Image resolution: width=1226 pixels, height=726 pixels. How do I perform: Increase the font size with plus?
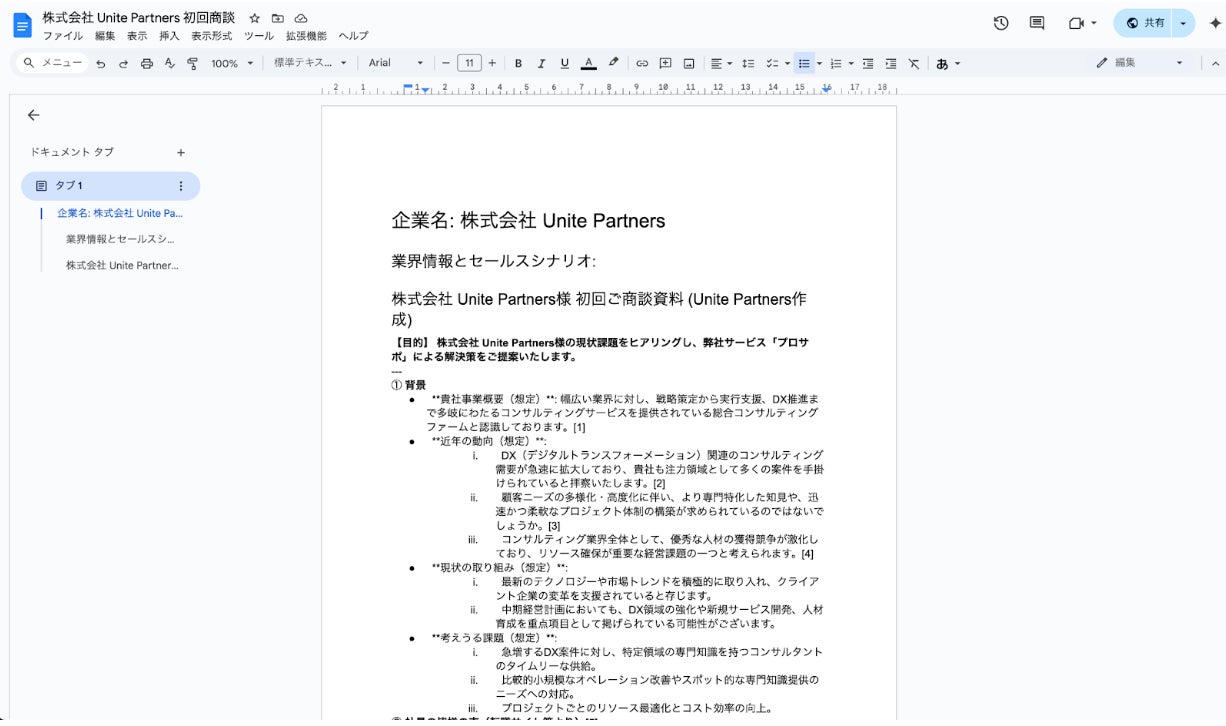[x=492, y=63]
